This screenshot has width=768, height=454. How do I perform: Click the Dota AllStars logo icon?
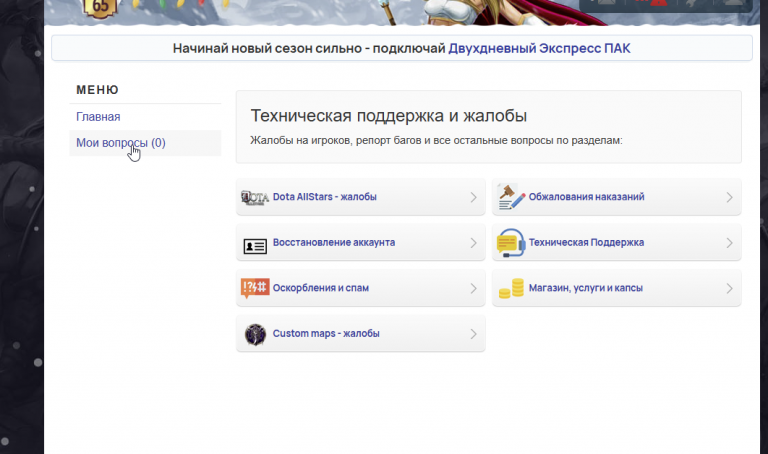255,197
